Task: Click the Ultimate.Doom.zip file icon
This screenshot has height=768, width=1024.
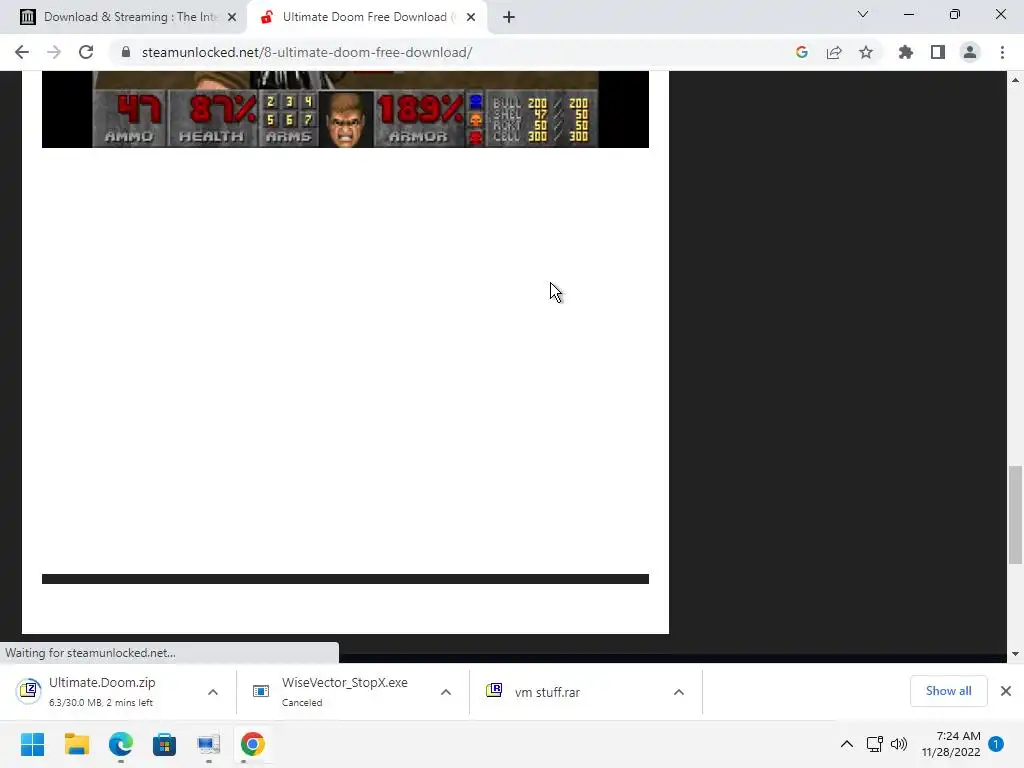Action: 29,690
